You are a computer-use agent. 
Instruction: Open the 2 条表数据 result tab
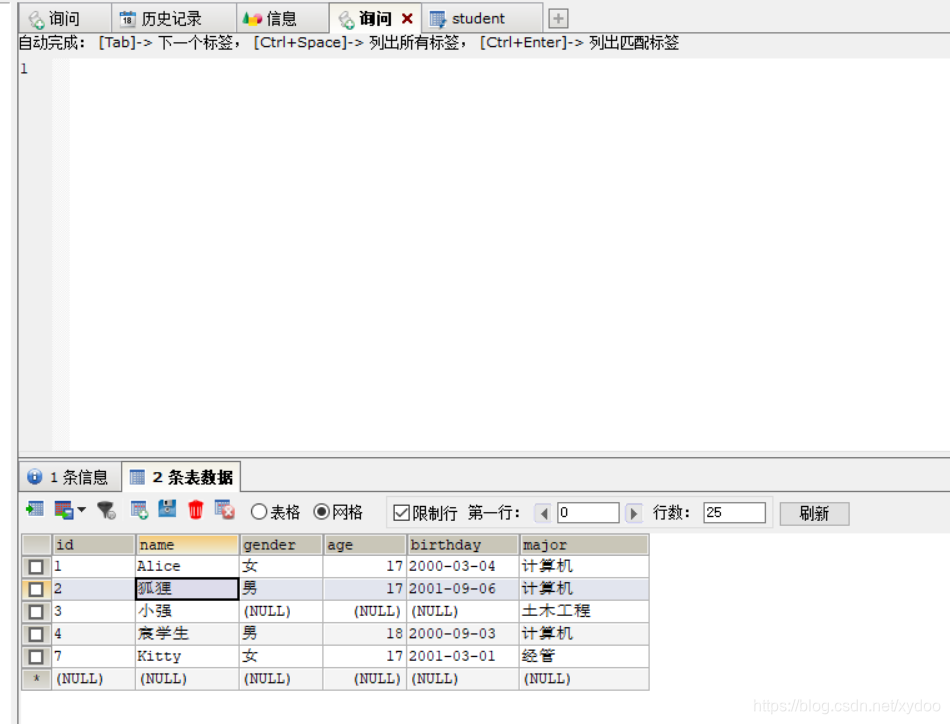182,477
